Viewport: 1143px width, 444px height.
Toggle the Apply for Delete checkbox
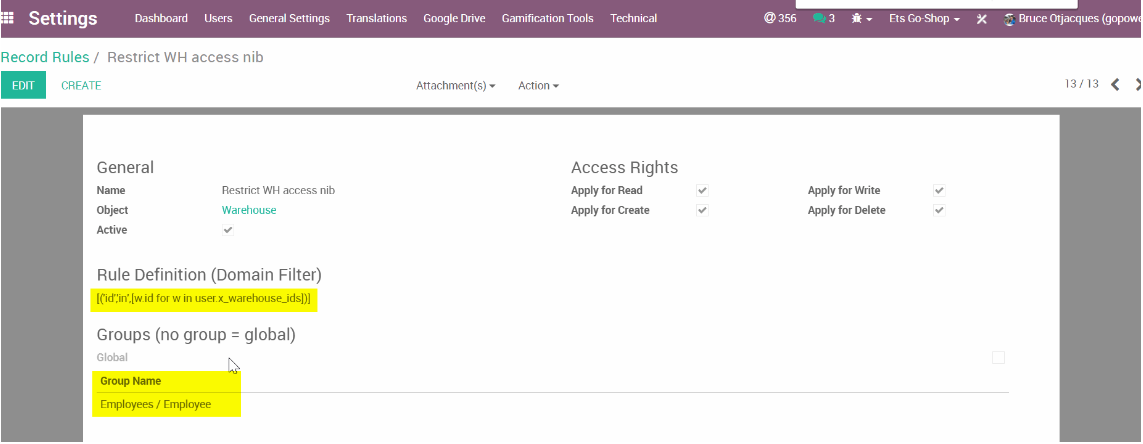coord(938,210)
